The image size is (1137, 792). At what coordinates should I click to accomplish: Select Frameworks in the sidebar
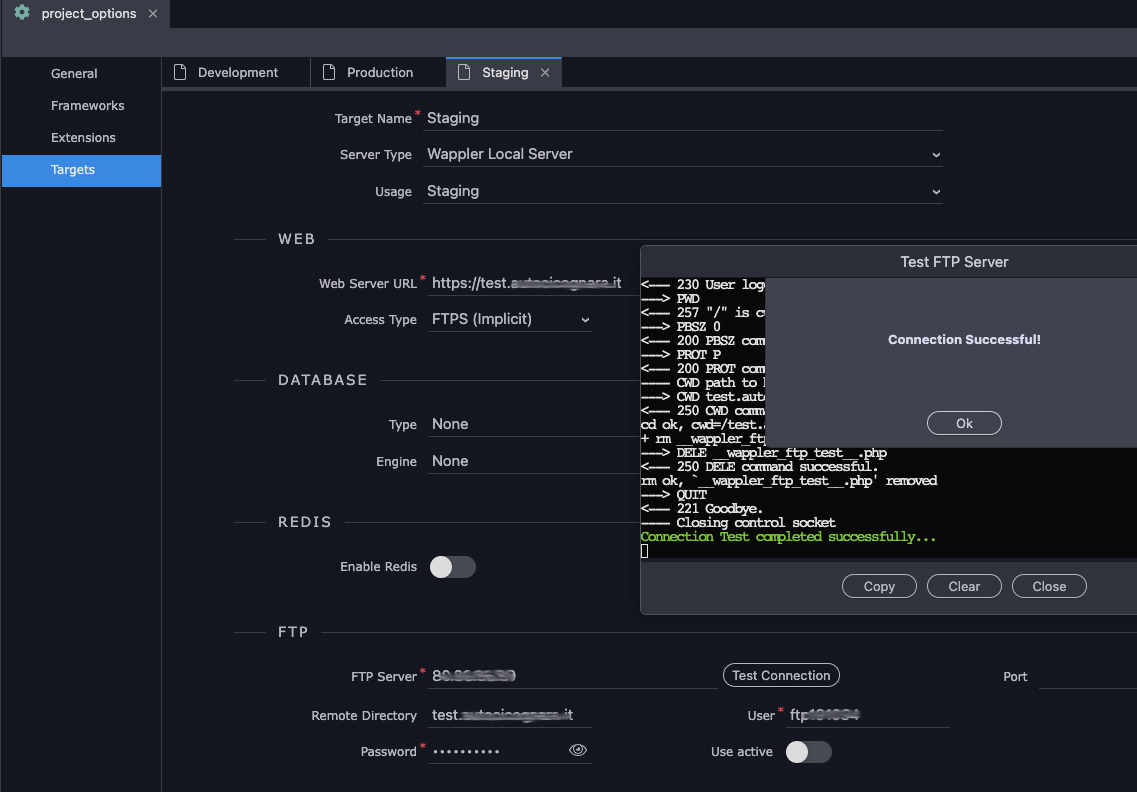[x=88, y=106]
